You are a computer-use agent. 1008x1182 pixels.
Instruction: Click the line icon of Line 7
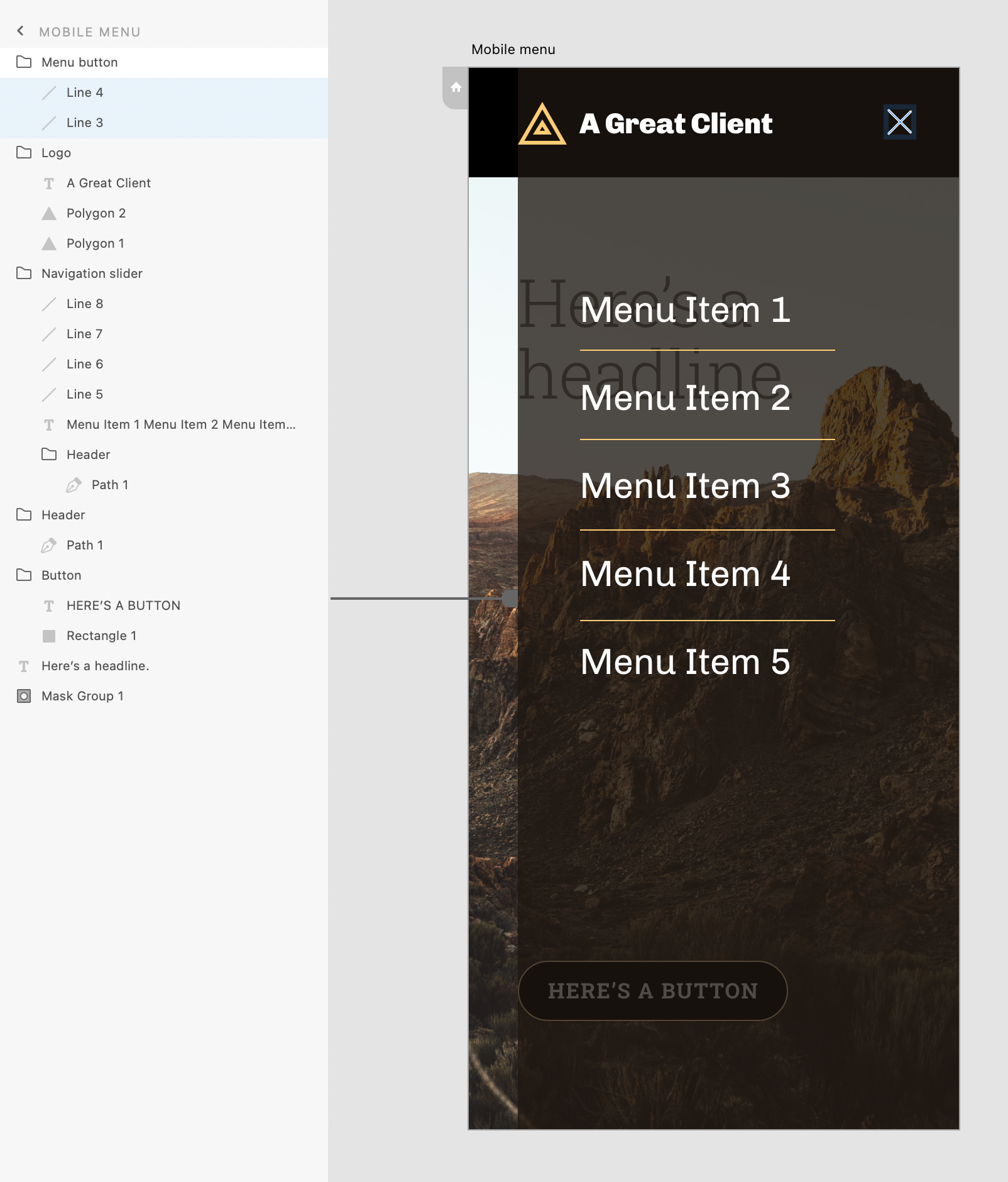49,334
